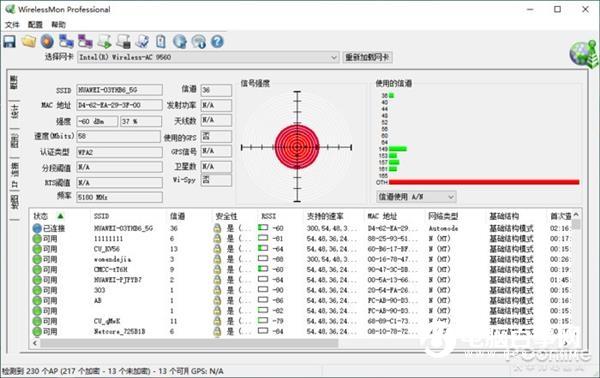
Task: Click the blue question mark help icon
Action: 217,41
